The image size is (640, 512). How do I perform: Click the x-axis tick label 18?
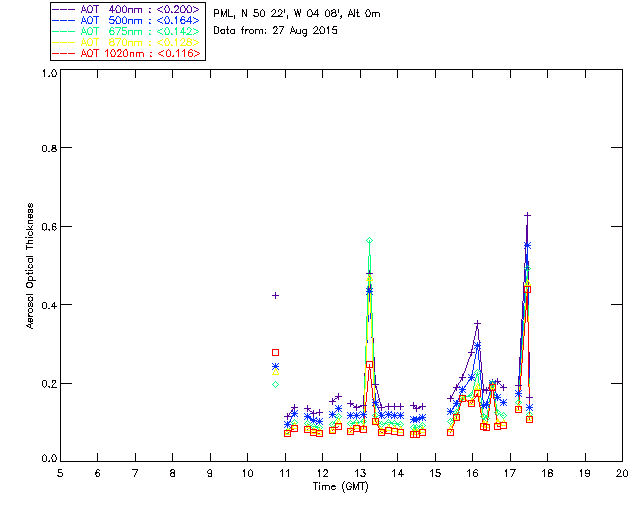click(x=547, y=473)
